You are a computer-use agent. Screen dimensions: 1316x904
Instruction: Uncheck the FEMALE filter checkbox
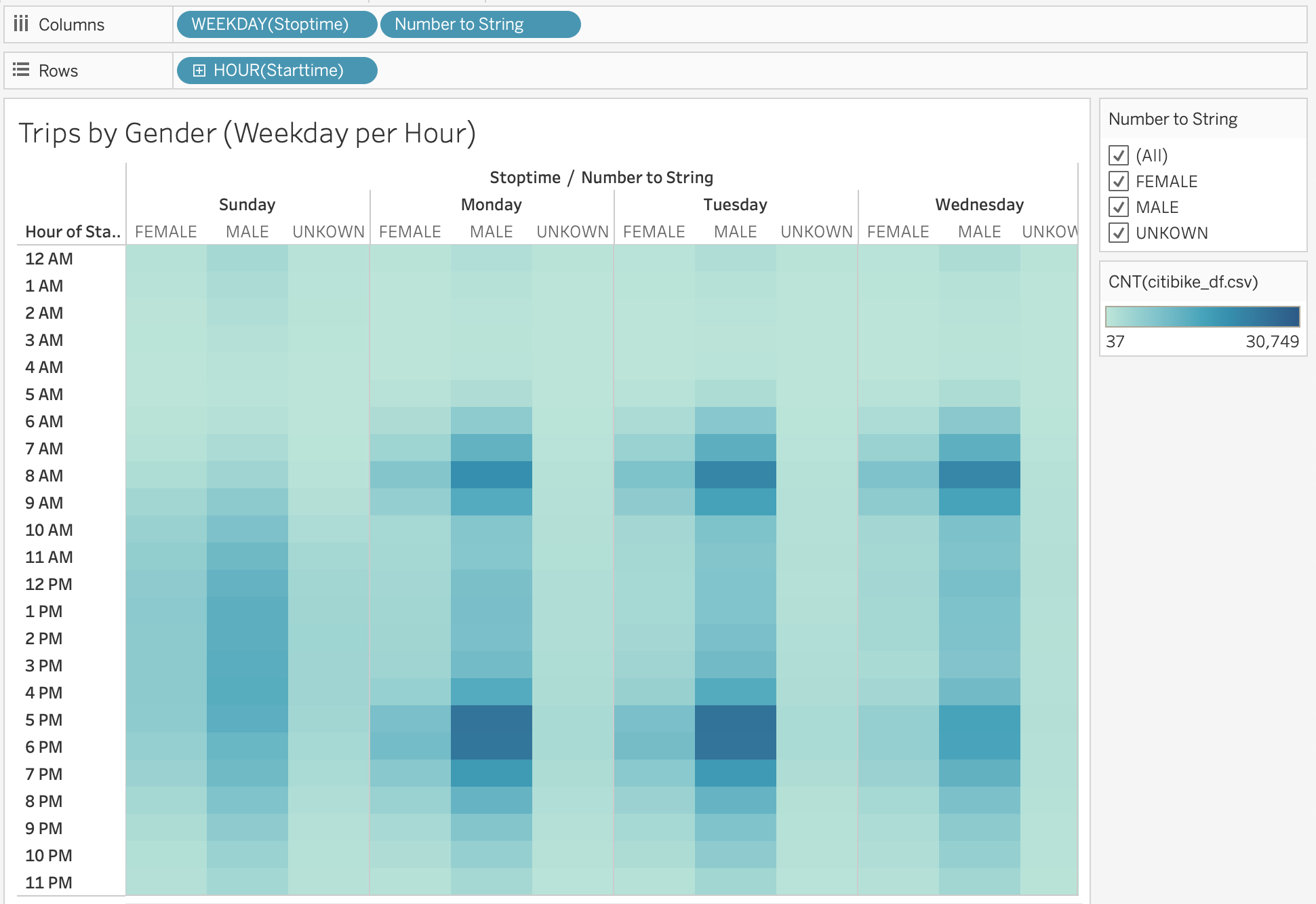(x=1118, y=181)
